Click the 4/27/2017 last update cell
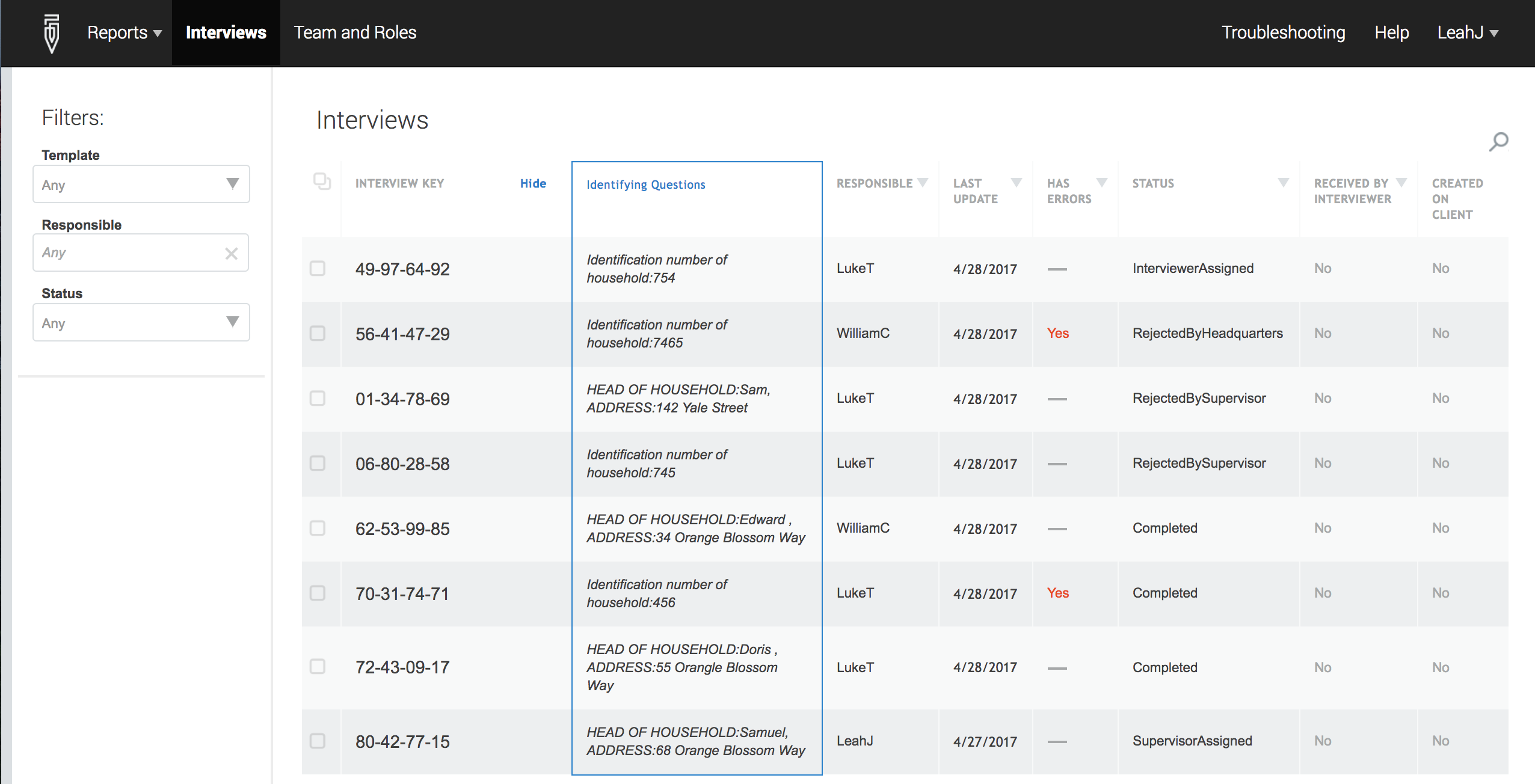The height and width of the screenshot is (784, 1535). 985,741
